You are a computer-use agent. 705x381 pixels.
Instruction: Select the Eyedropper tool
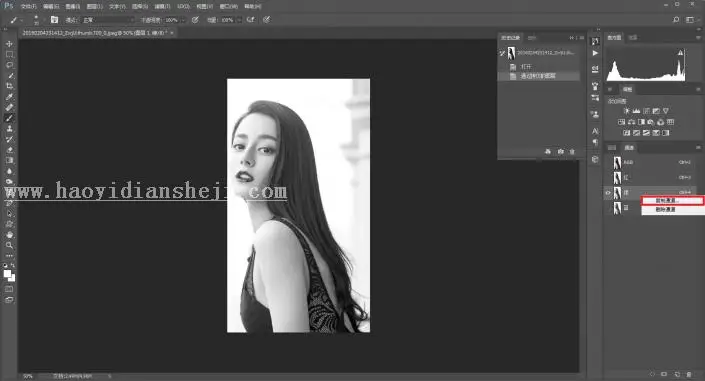[x=9, y=97]
